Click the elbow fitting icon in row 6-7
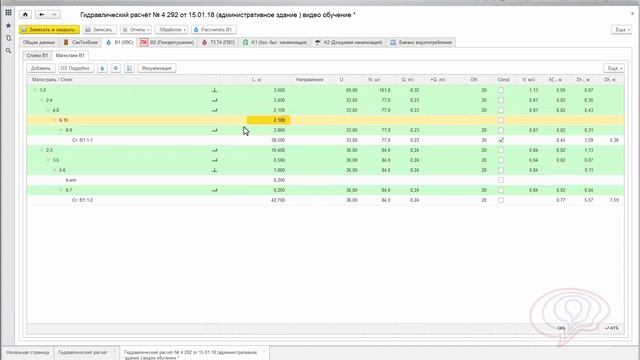The image size is (640, 360). [x=215, y=190]
